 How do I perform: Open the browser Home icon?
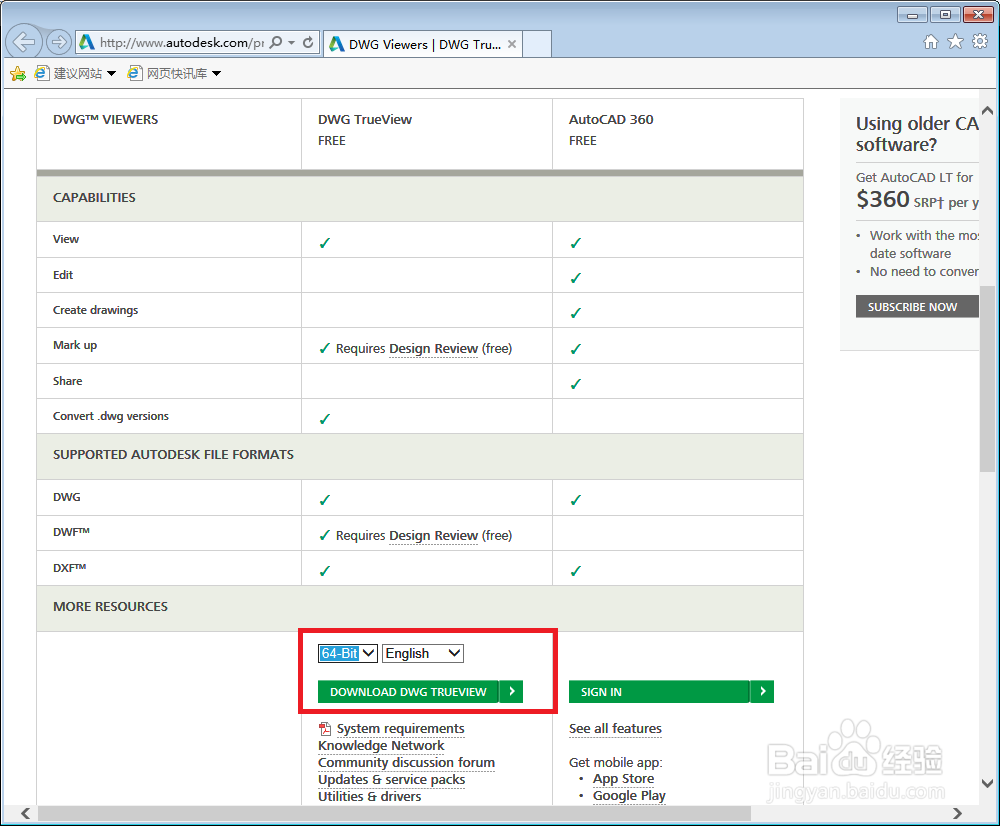[x=930, y=42]
